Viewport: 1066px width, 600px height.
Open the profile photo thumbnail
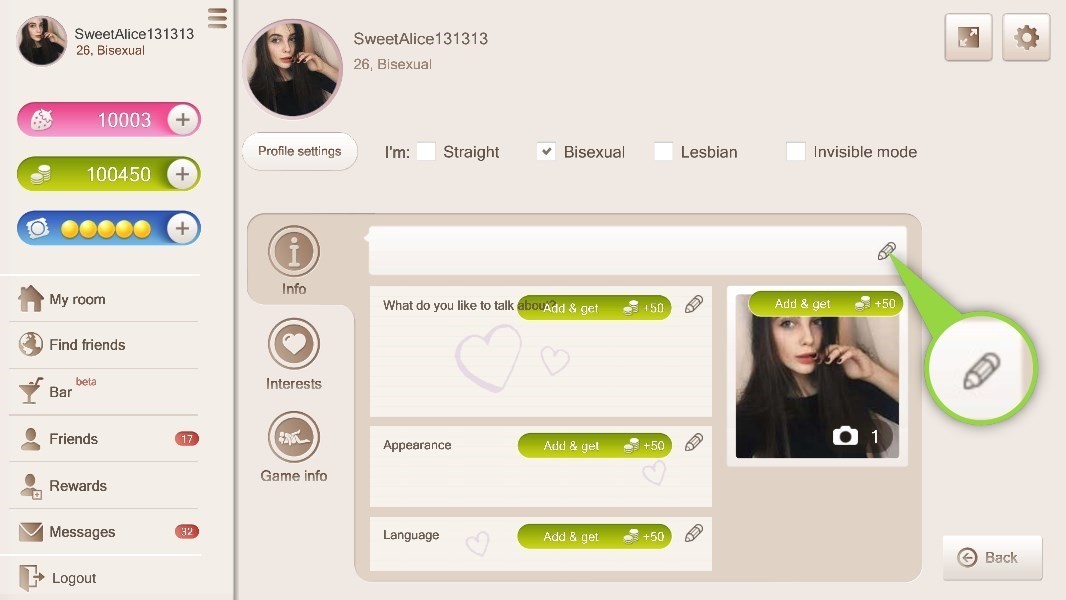(x=817, y=376)
